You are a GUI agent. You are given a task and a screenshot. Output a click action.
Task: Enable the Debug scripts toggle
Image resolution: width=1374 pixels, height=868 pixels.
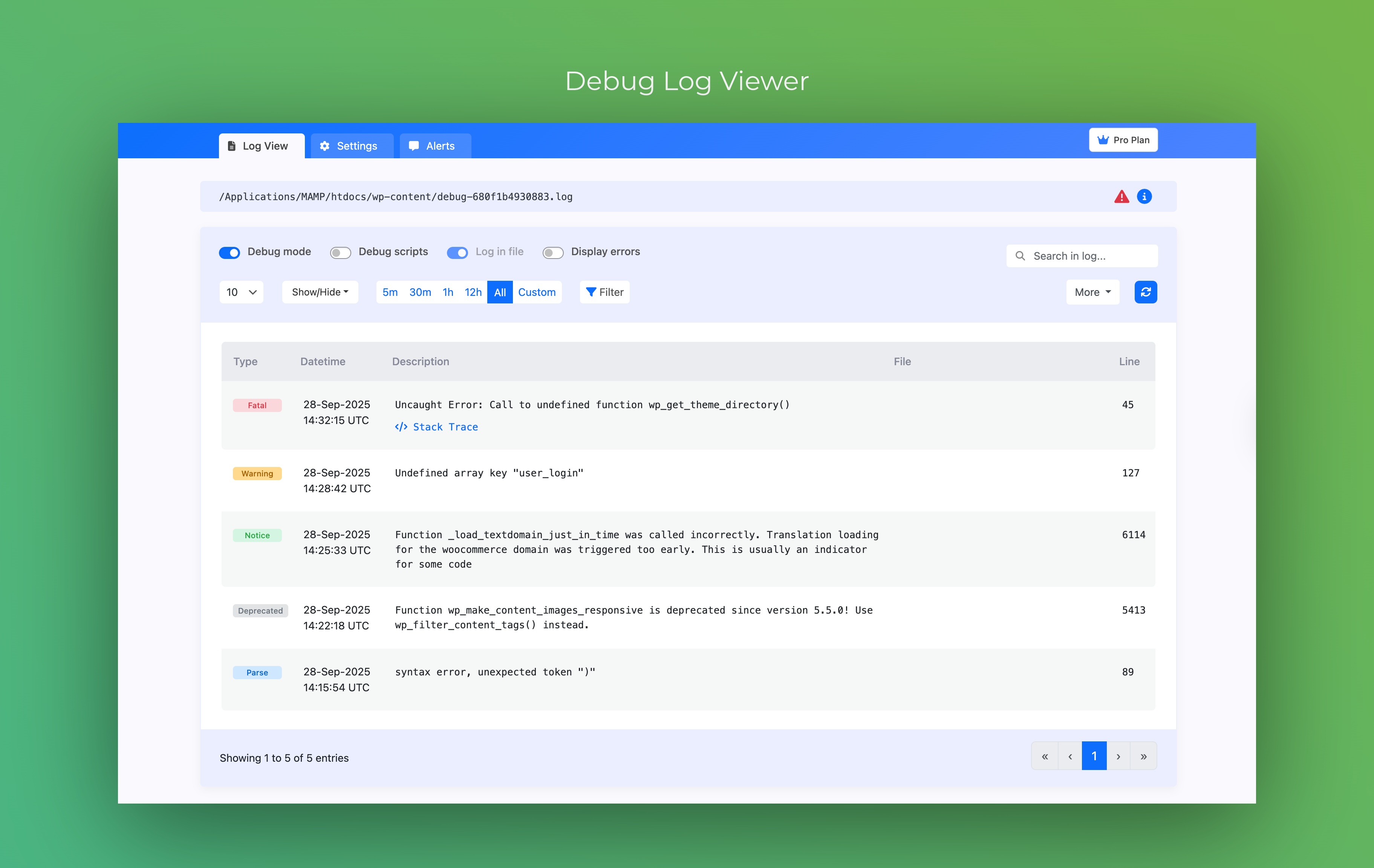[340, 252]
